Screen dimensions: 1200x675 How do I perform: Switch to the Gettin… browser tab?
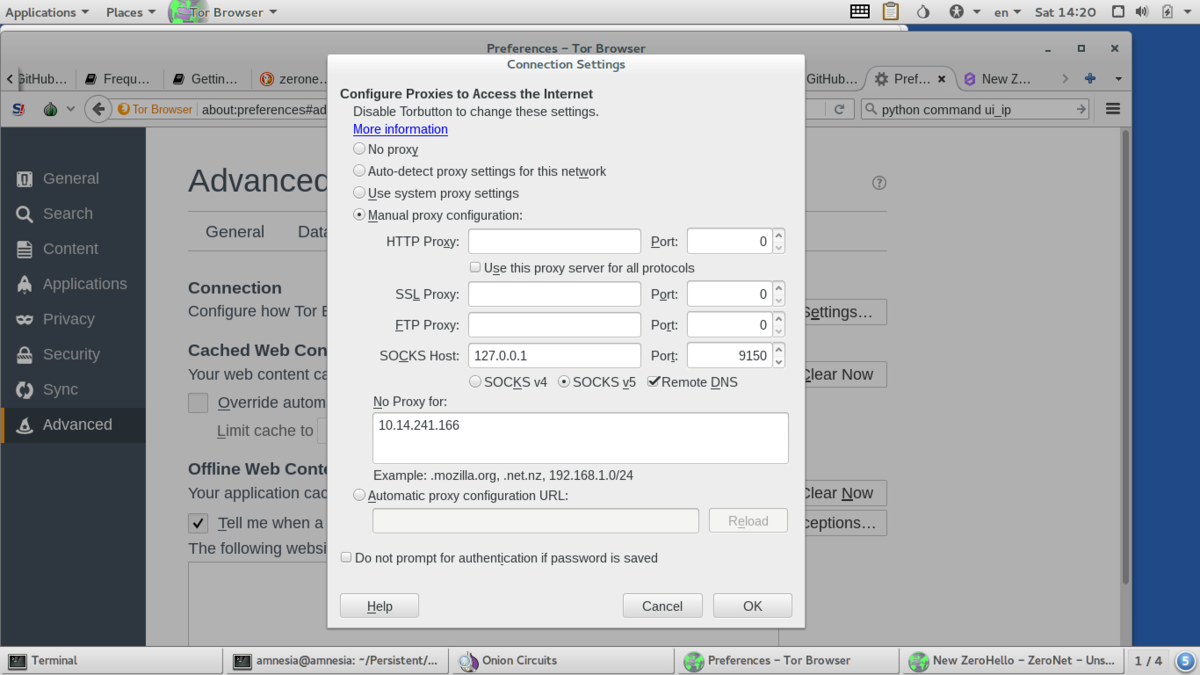click(x=206, y=79)
